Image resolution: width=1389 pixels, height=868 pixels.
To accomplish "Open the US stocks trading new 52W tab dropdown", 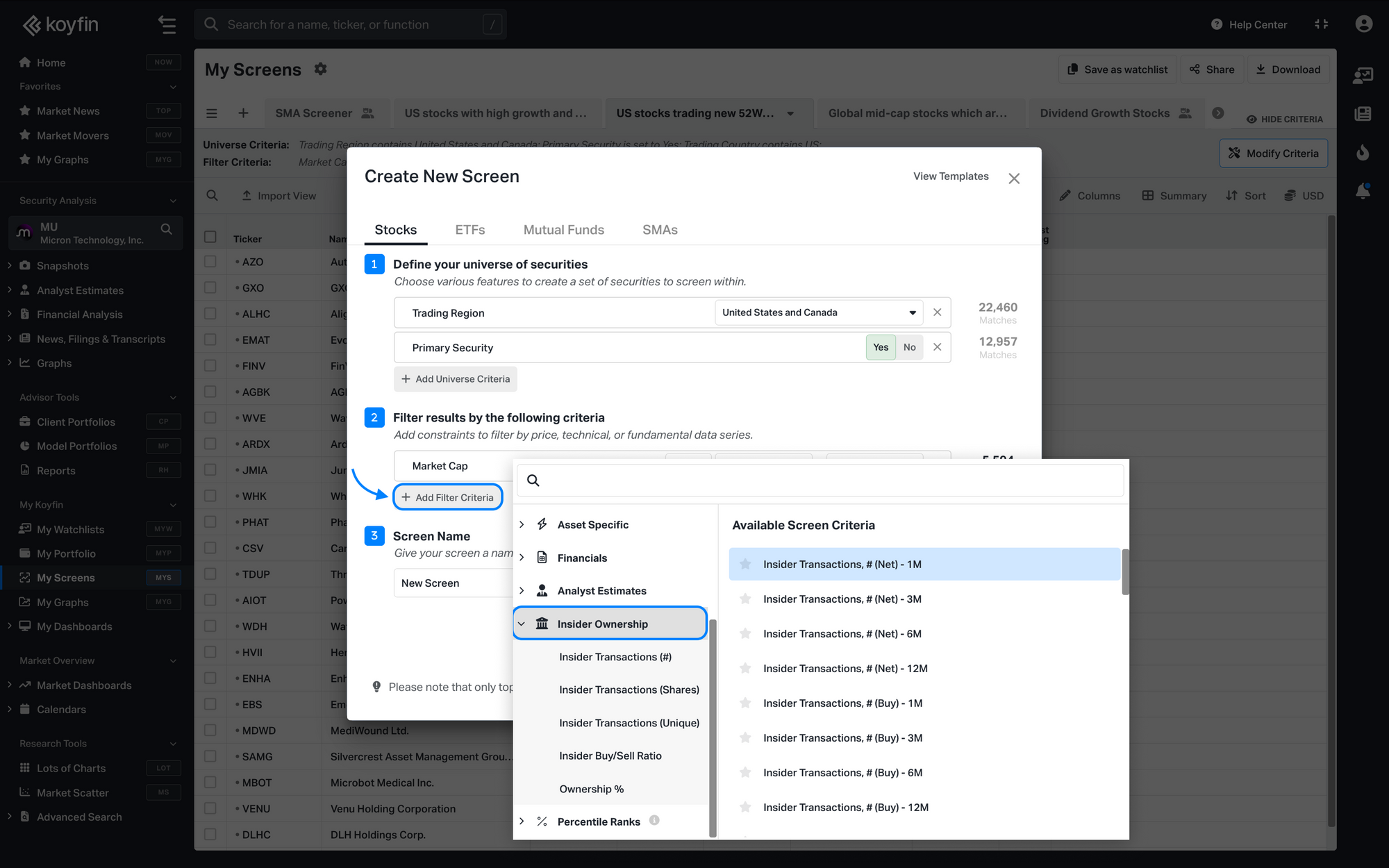I will [790, 113].
